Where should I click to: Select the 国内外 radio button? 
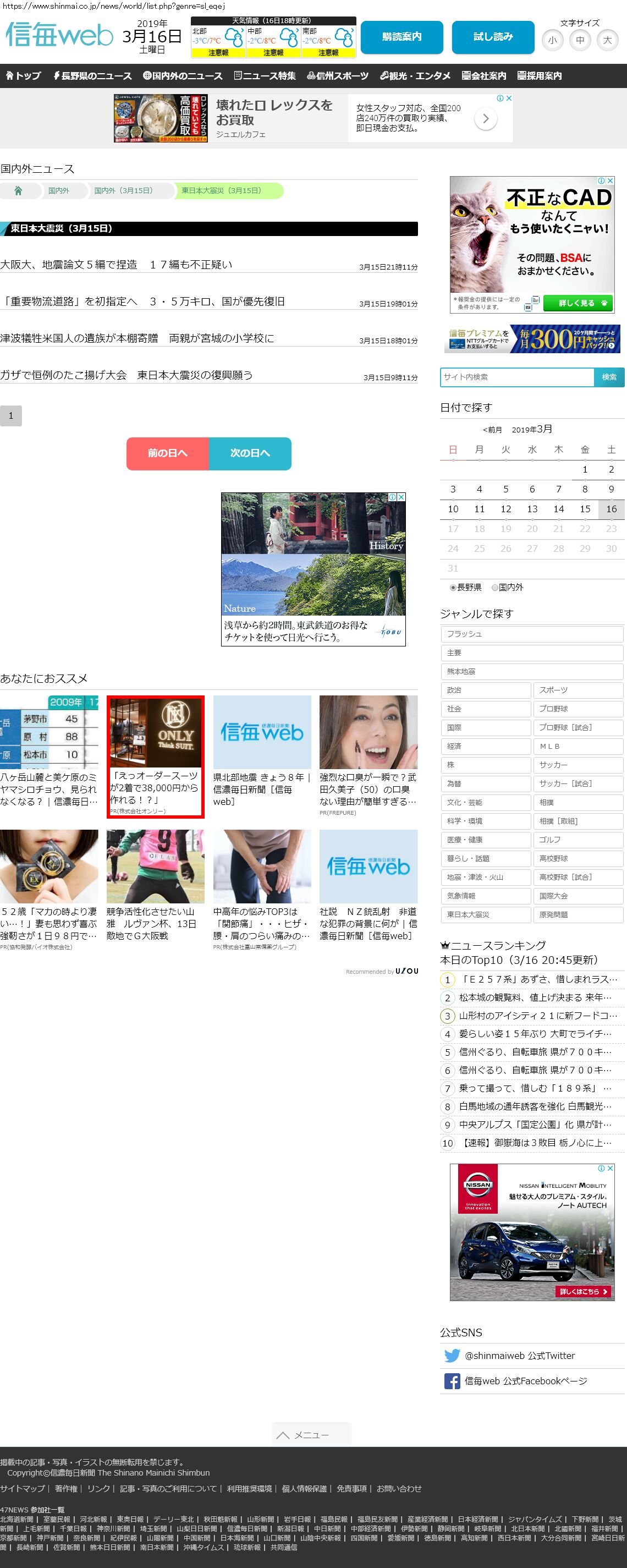click(495, 588)
